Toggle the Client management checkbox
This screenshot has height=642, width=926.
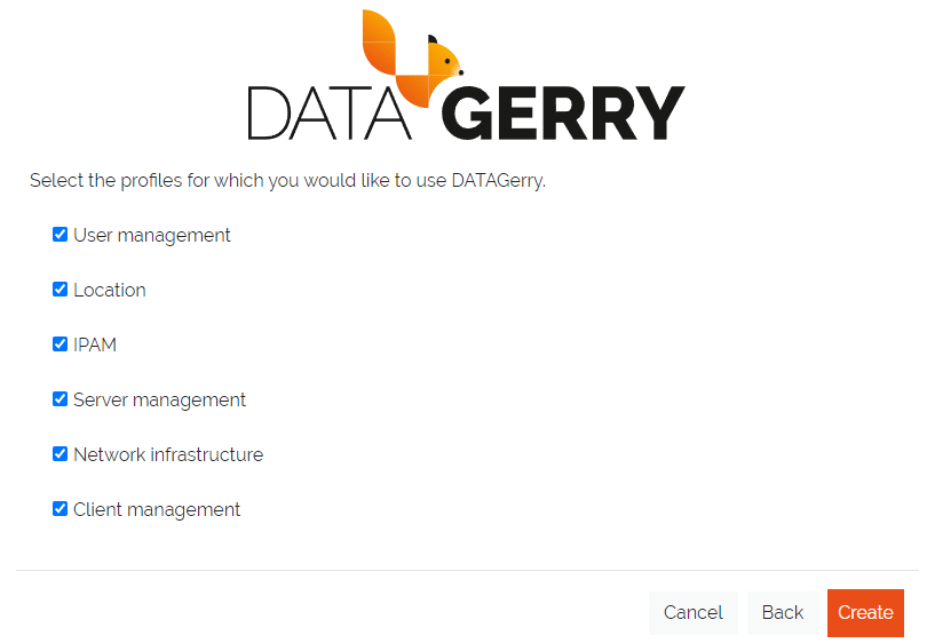tap(60, 508)
